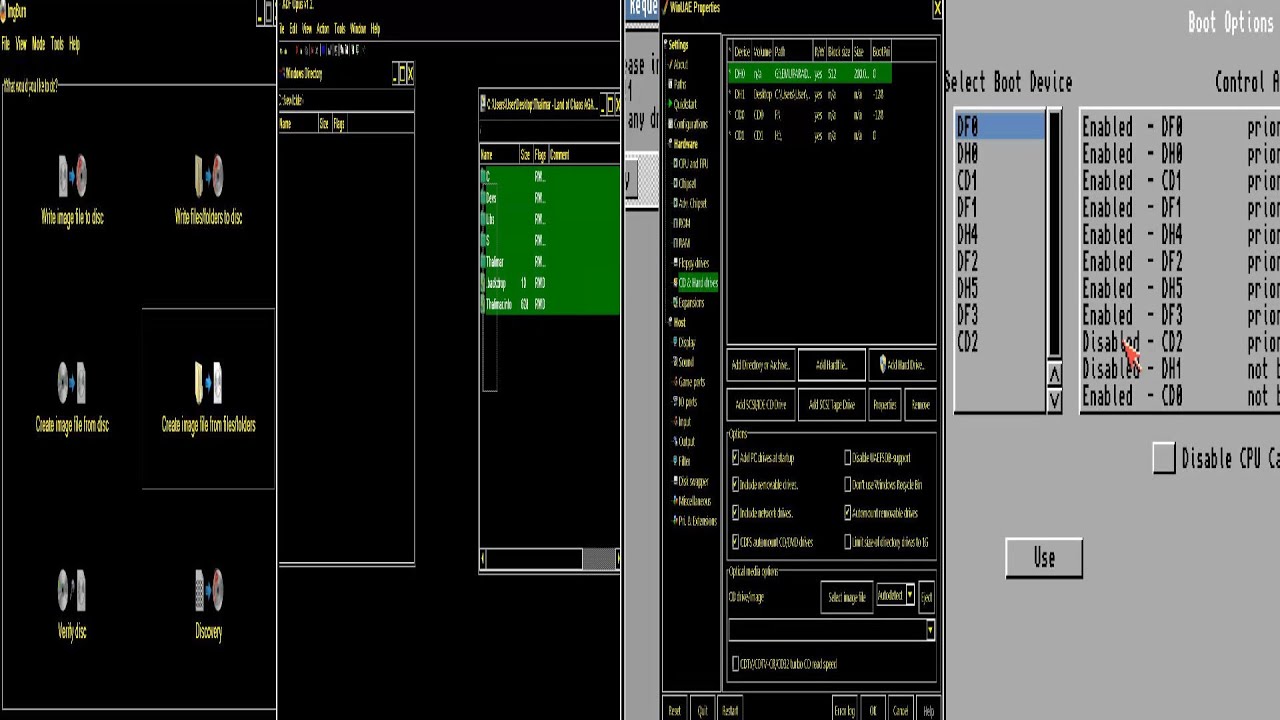Click the Select image file button
This screenshot has height=720, width=1280.
click(847, 597)
